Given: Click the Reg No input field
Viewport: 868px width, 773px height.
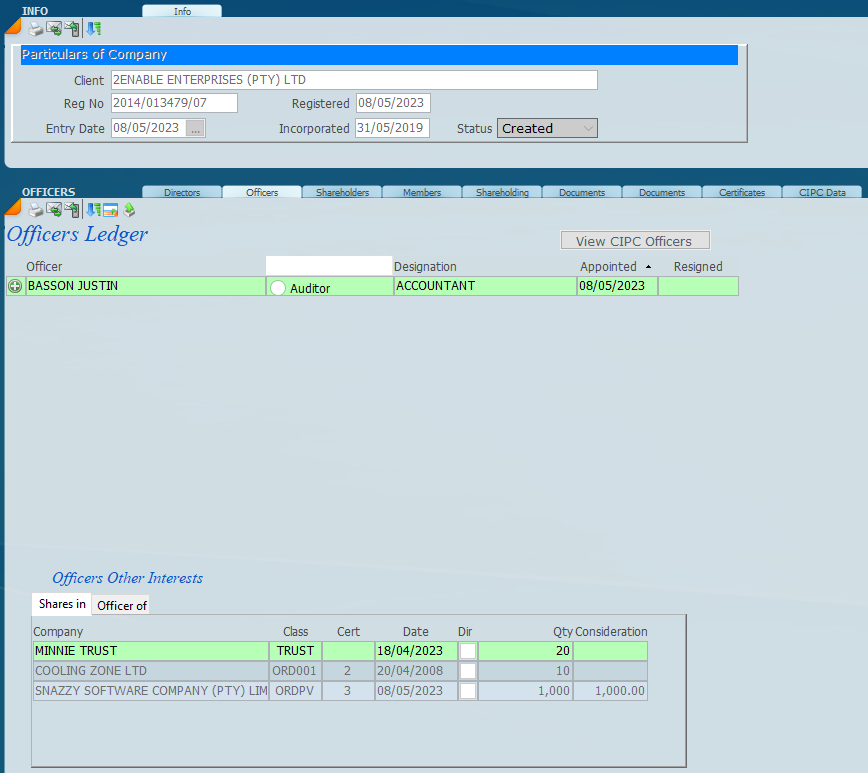Looking at the screenshot, I should (x=174, y=103).
